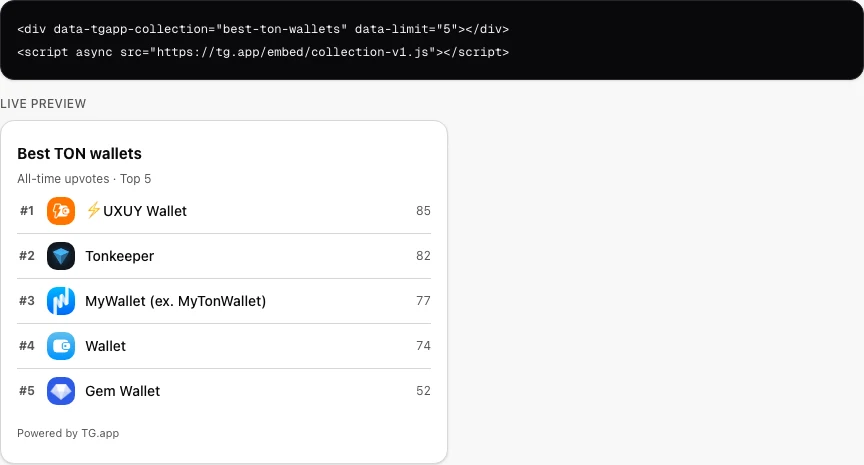Image resolution: width=864 pixels, height=465 pixels.
Task: Open the Tonkeeper entry
Action: pos(224,256)
